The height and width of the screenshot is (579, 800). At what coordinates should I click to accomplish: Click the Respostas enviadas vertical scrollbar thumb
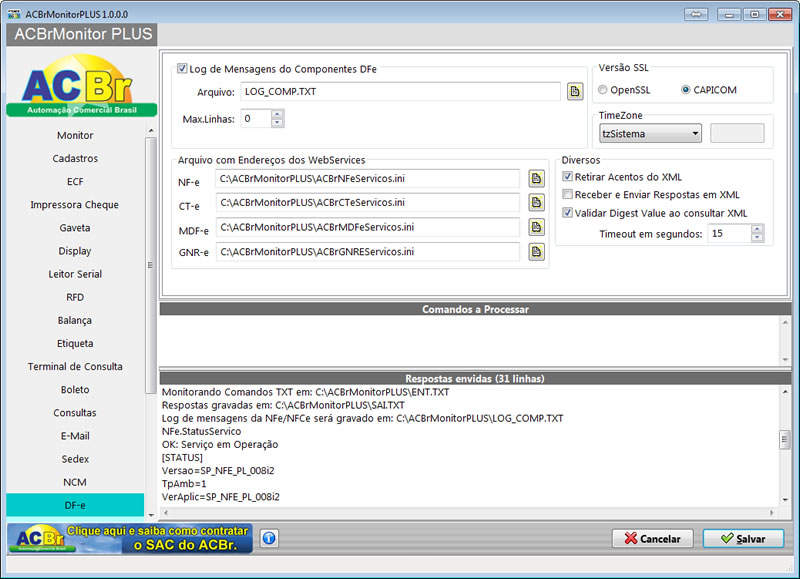(785, 439)
